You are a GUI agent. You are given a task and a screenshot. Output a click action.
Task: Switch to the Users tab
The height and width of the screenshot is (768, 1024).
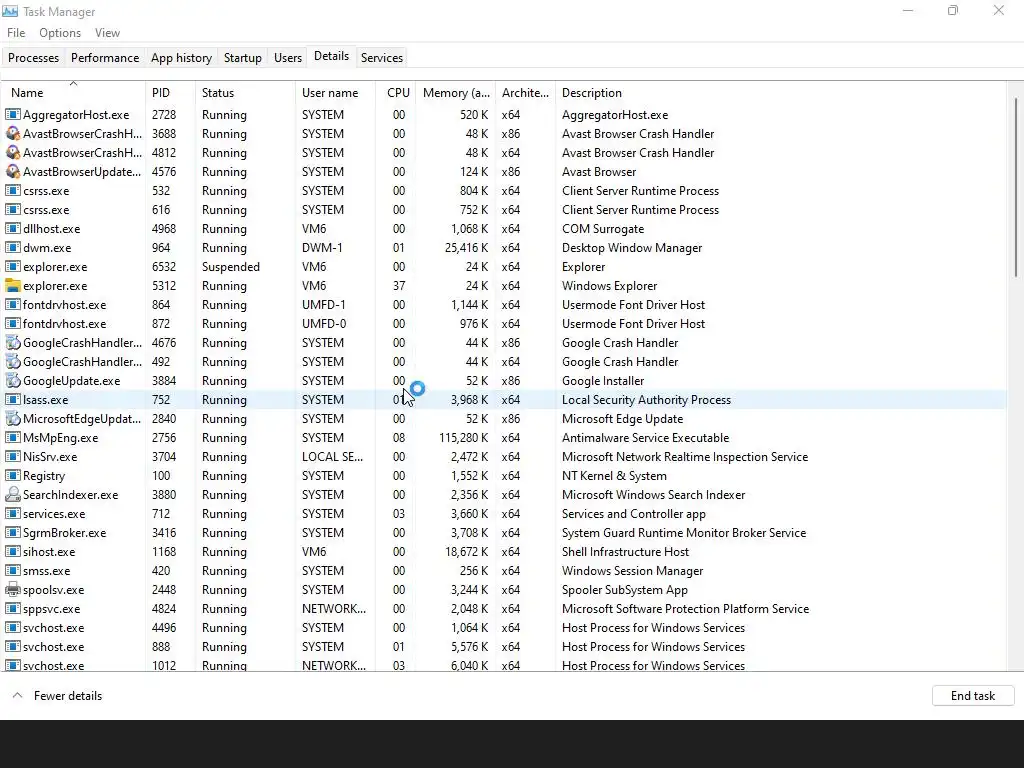point(288,57)
